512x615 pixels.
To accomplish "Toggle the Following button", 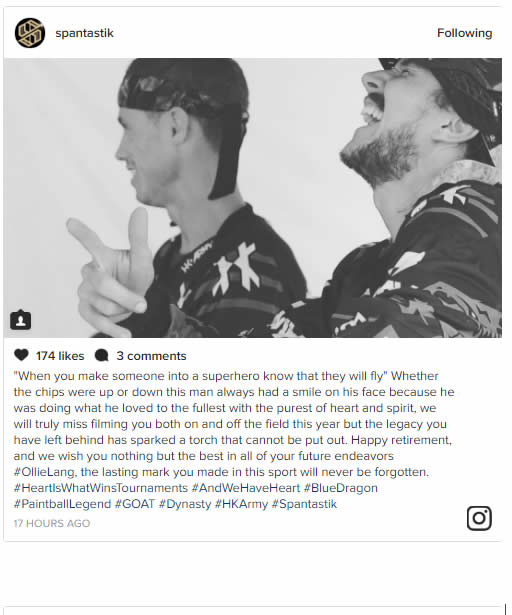I will tap(465, 33).
